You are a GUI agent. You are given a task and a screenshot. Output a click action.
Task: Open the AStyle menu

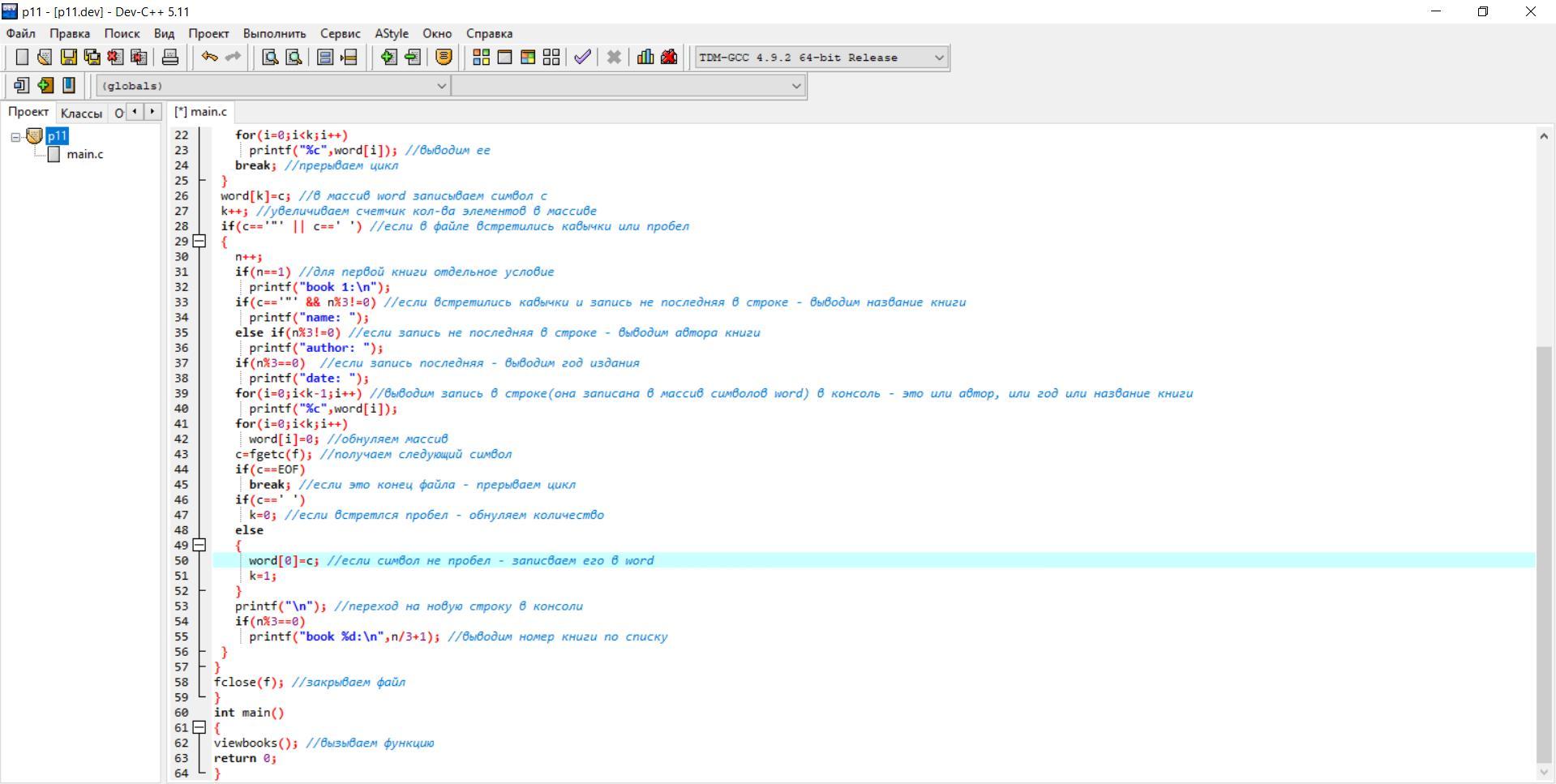(392, 33)
